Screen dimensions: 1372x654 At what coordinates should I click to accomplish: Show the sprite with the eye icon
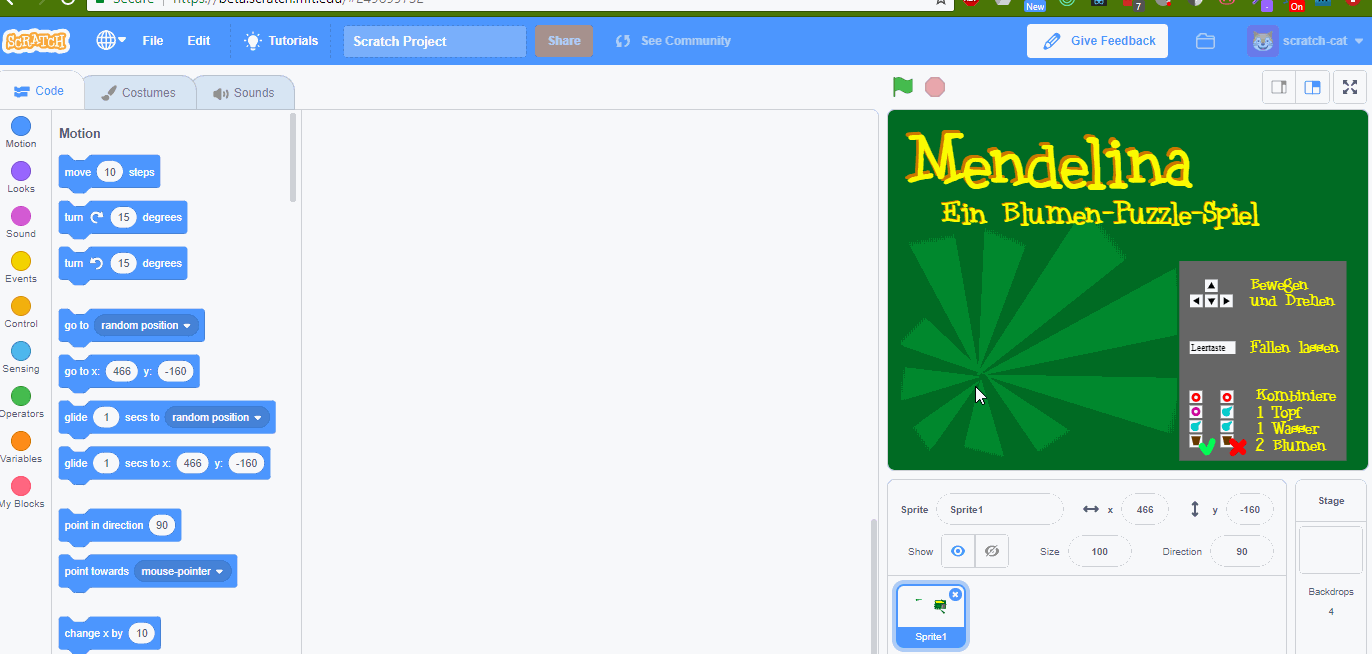(x=958, y=551)
